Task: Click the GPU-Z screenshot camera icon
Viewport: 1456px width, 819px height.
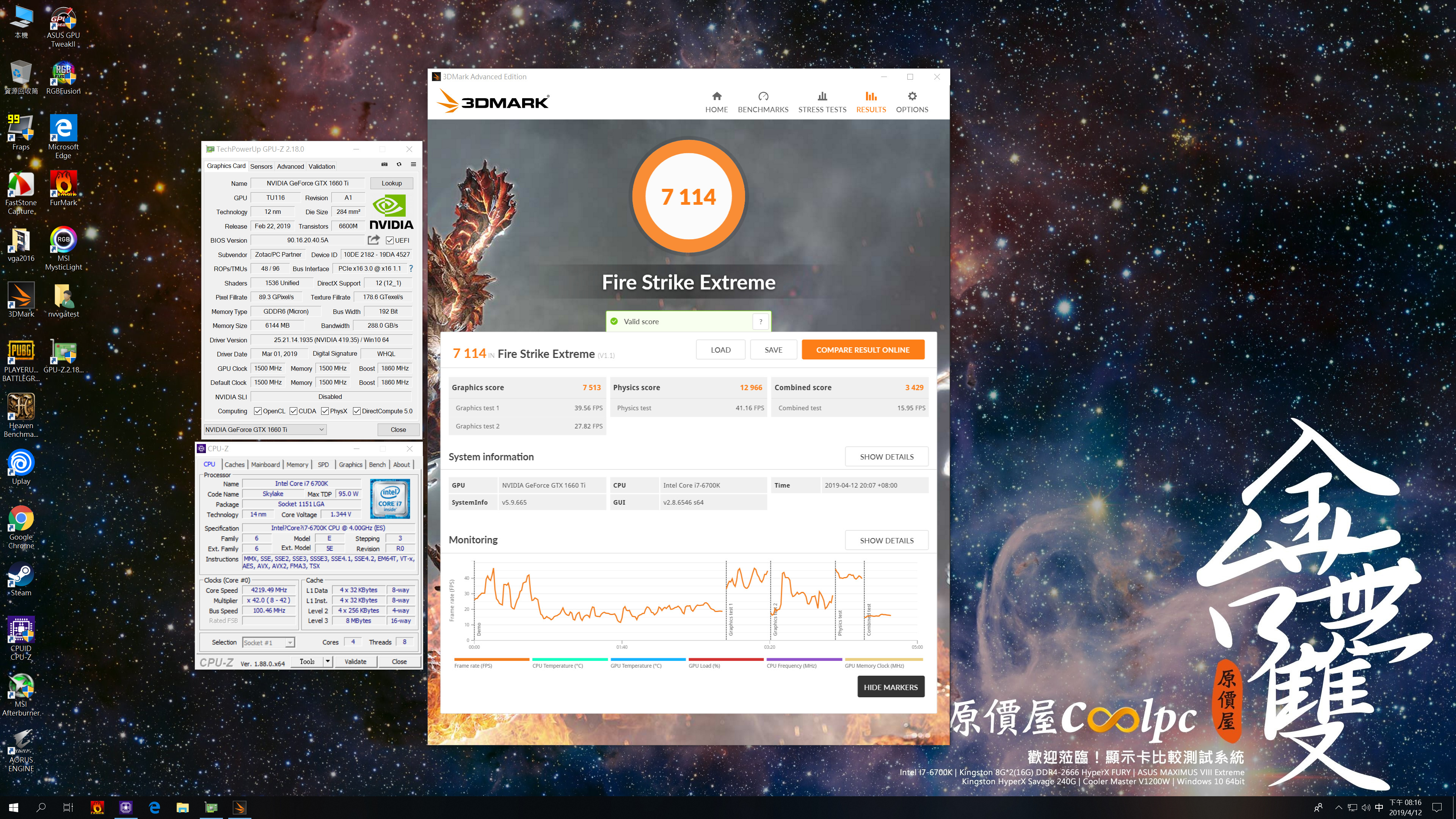Action: click(384, 165)
